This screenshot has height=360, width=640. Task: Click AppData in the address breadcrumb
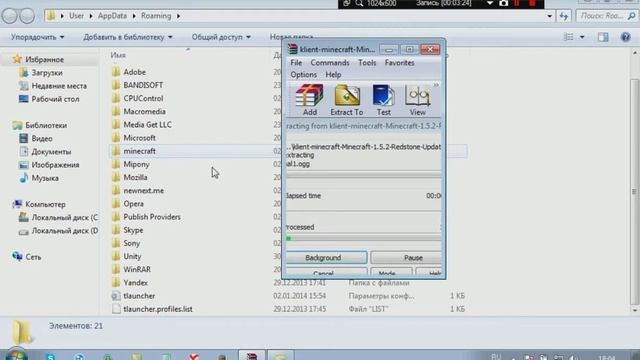point(112,16)
